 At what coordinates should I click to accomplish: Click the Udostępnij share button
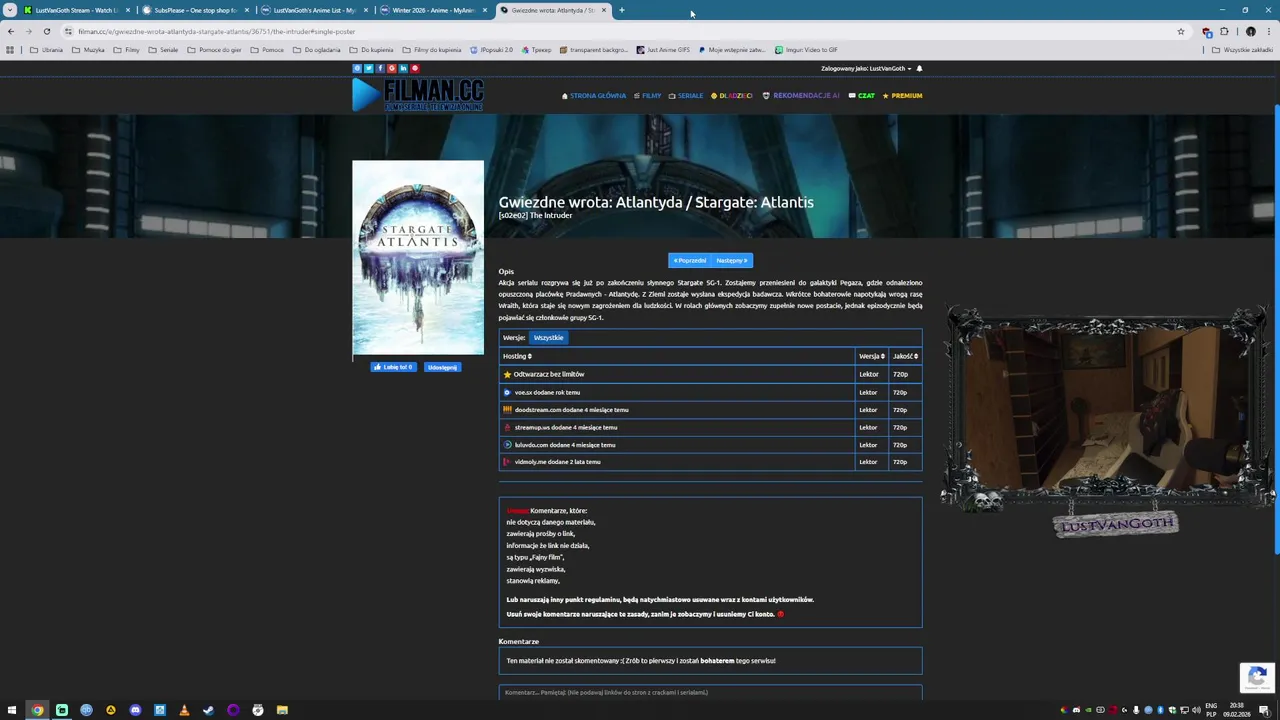click(x=442, y=367)
